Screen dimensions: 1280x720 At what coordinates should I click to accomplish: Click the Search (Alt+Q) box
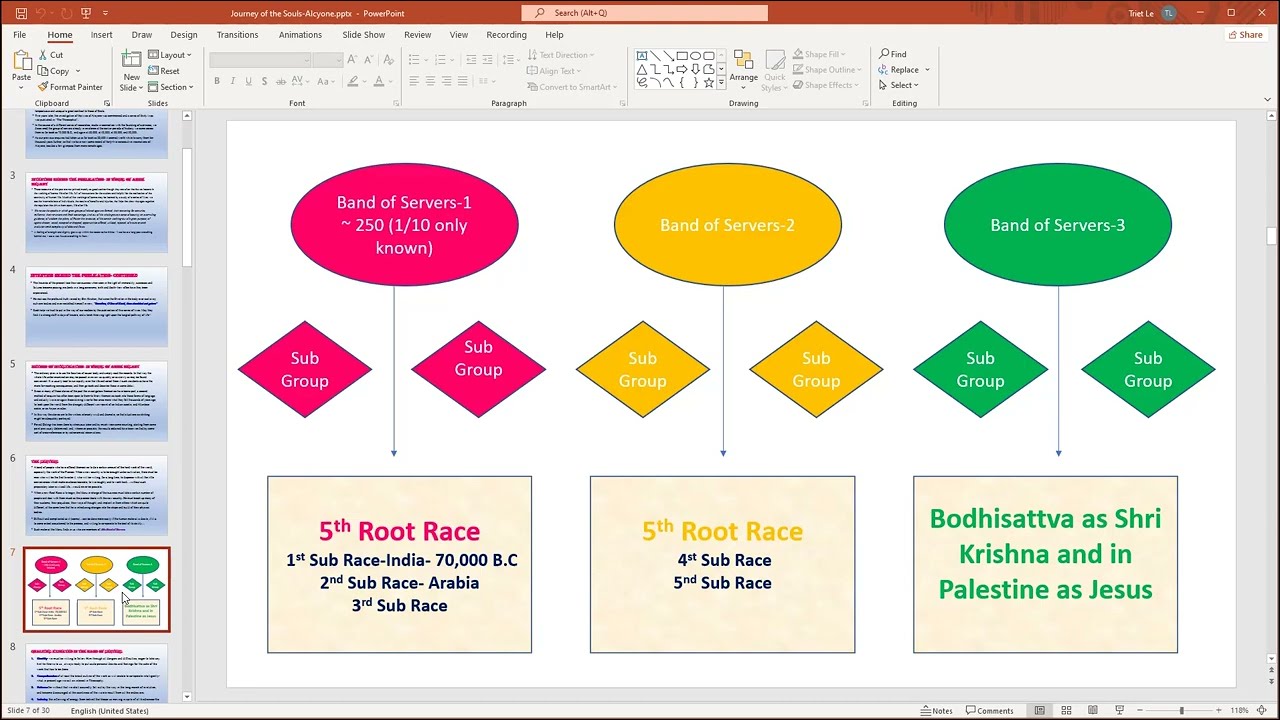tap(645, 13)
